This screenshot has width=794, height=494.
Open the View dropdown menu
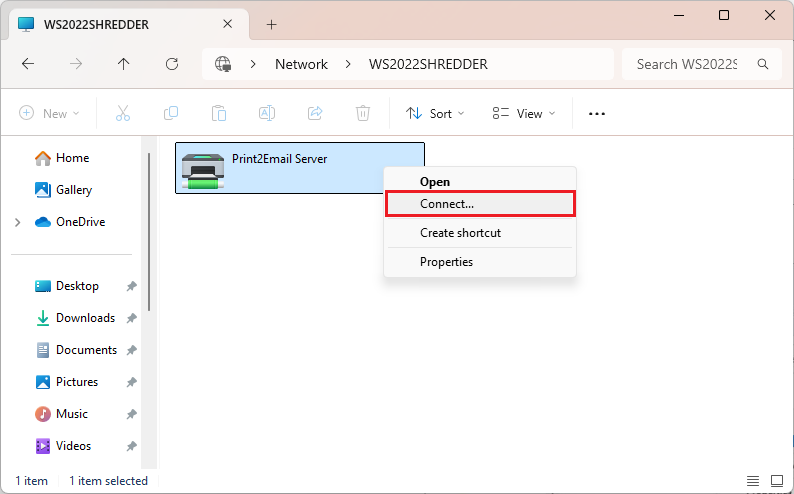[x=524, y=114]
